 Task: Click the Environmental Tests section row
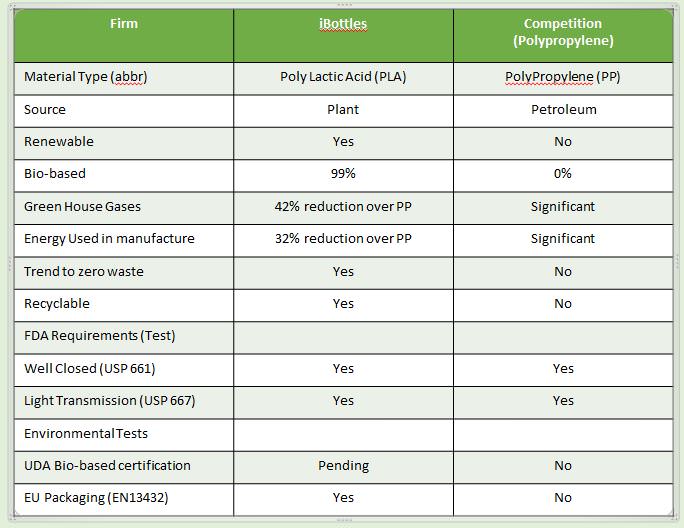344,435
